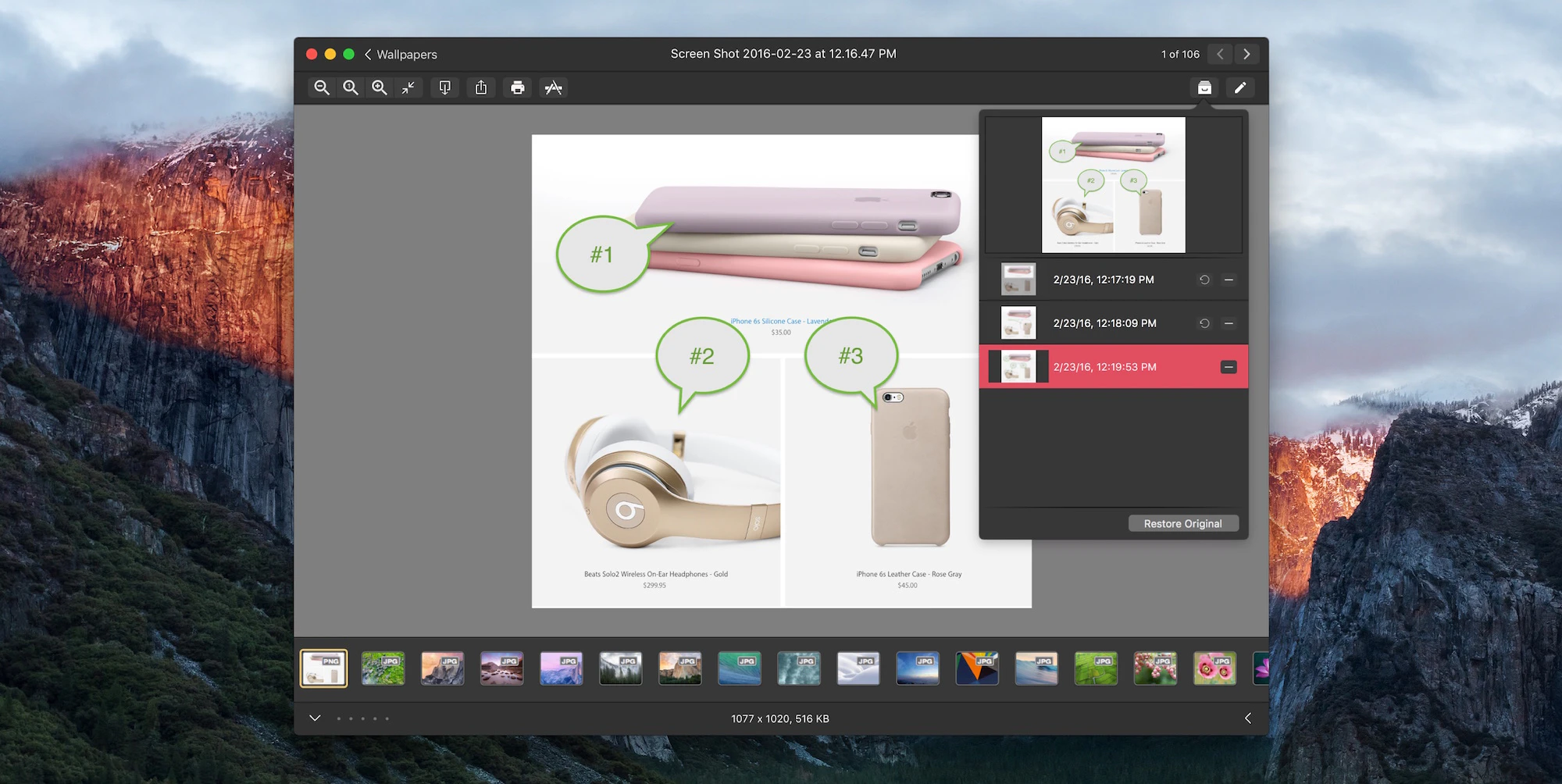Expand the side panel with left chevron
Image resolution: width=1562 pixels, height=784 pixels.
1247,718
